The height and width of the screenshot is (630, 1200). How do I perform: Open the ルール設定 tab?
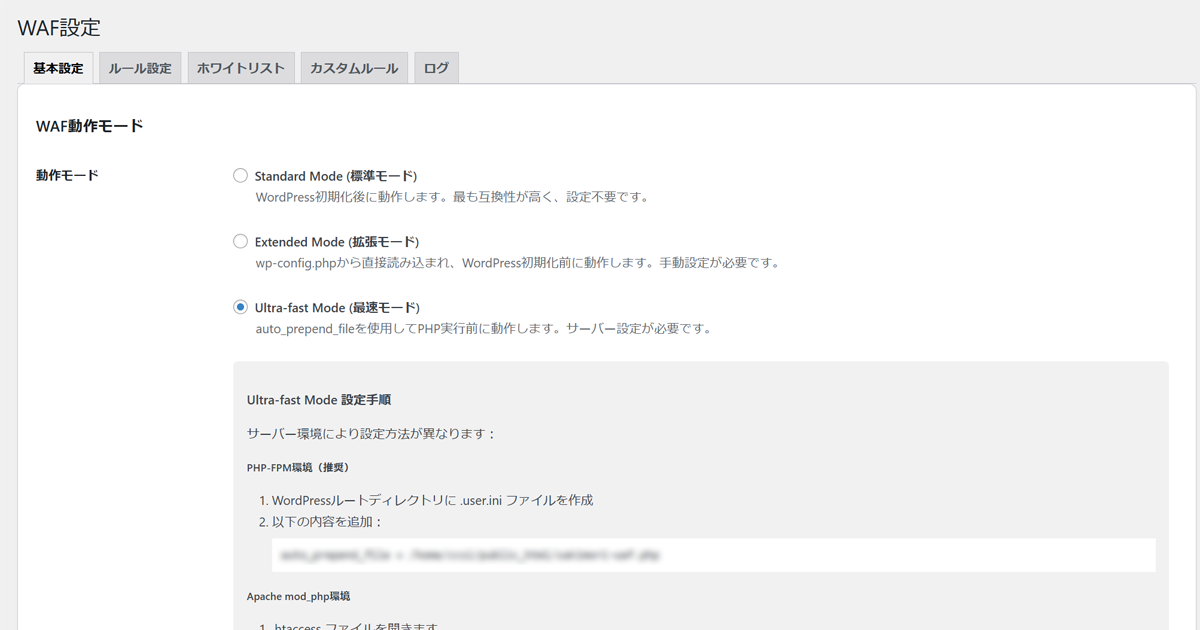[x=140, y=69]
